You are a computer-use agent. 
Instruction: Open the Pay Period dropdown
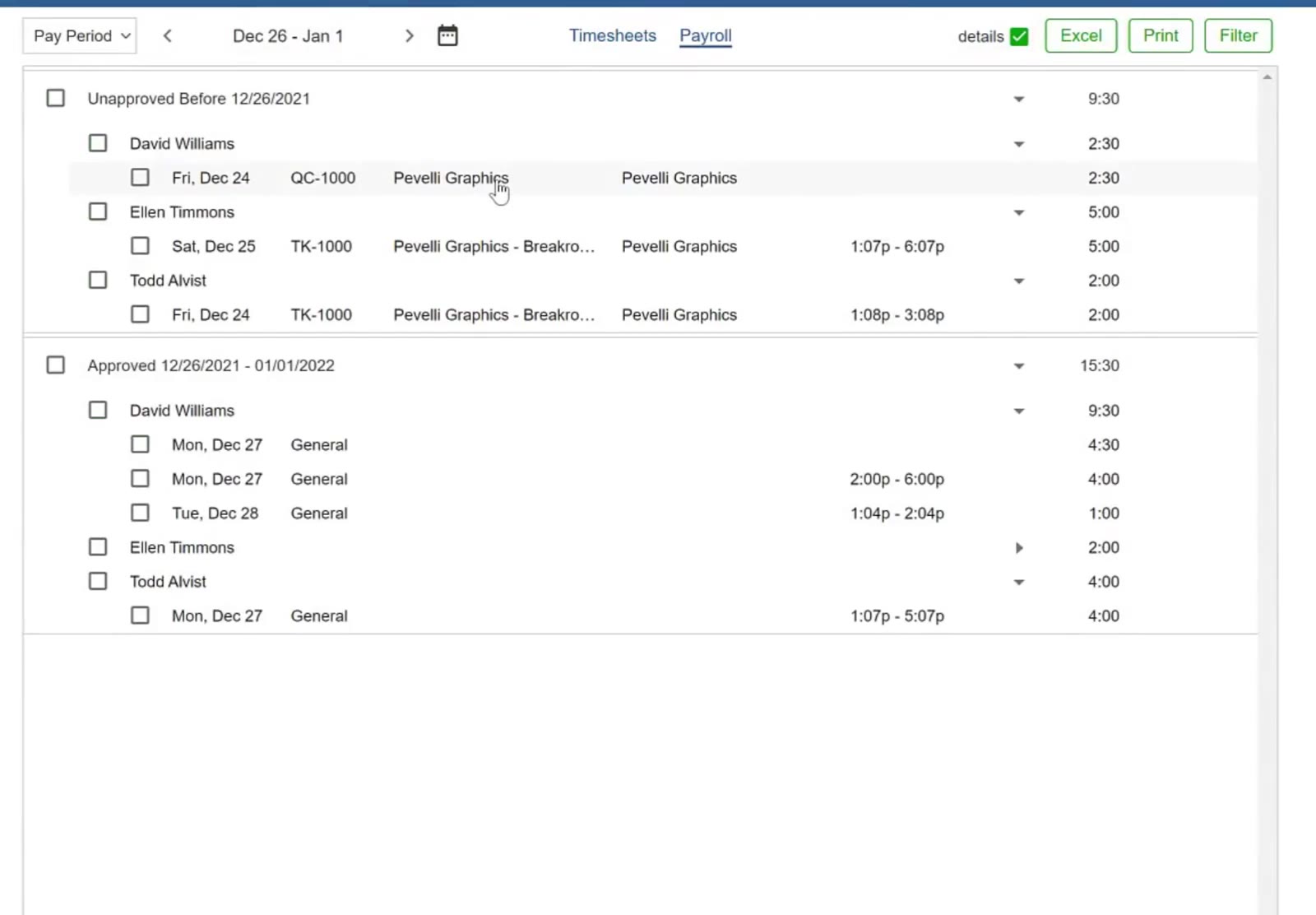pos(80,35)
